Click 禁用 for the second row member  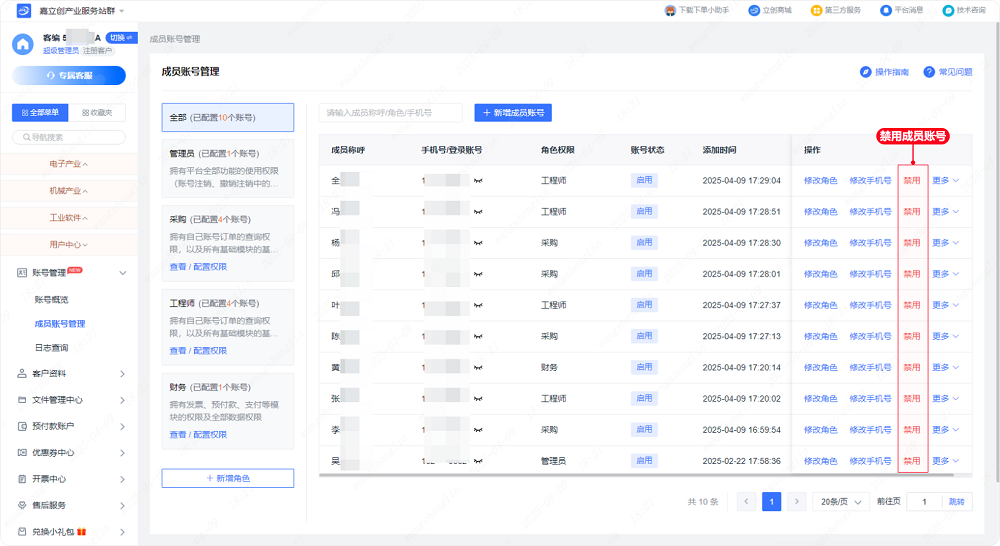pyautogui.click(x=912, y=212)
